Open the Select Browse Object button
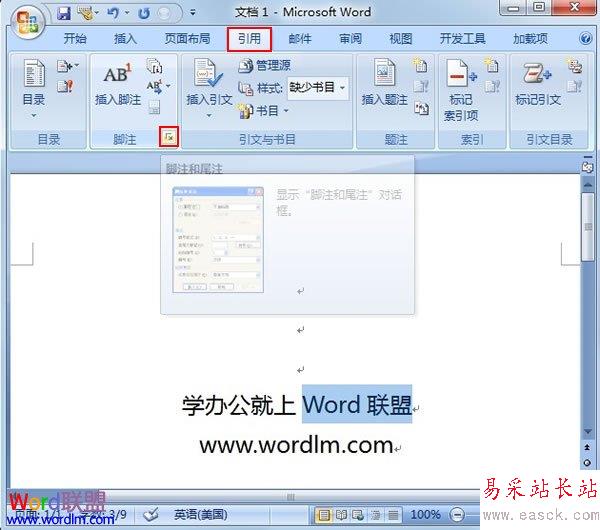600x530 pixels. point(587,463)
